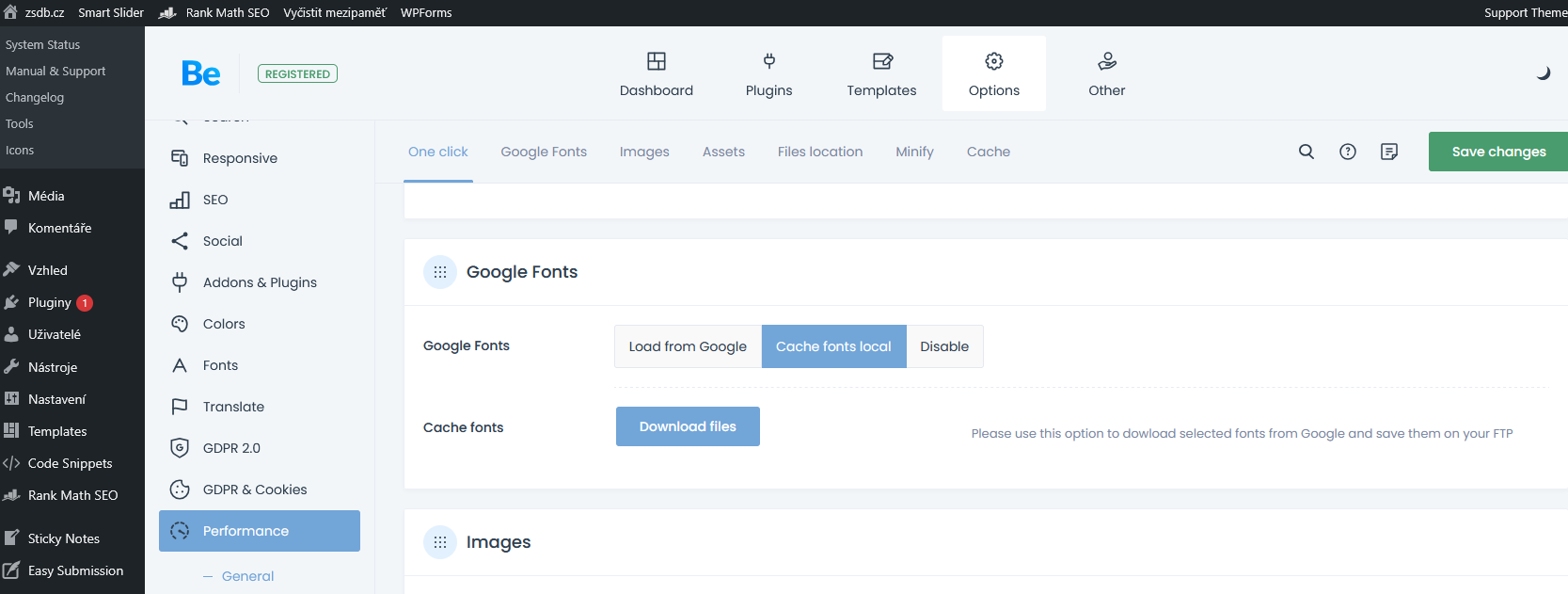Switch to the Files location tab
This screenshot has height=594, width=1568.
coord(819,152)
